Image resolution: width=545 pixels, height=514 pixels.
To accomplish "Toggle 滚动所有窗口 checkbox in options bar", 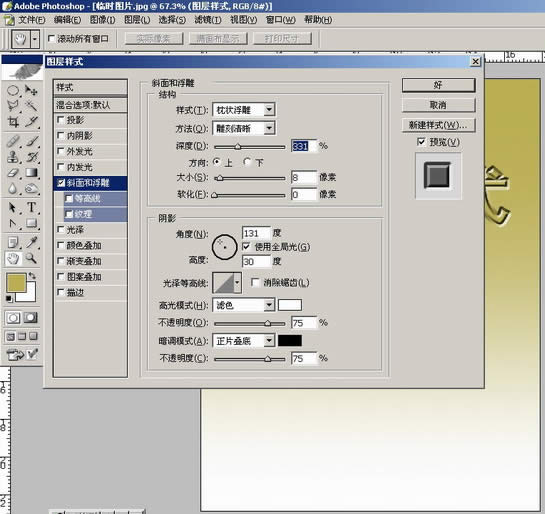I will [x=51, y=38].
